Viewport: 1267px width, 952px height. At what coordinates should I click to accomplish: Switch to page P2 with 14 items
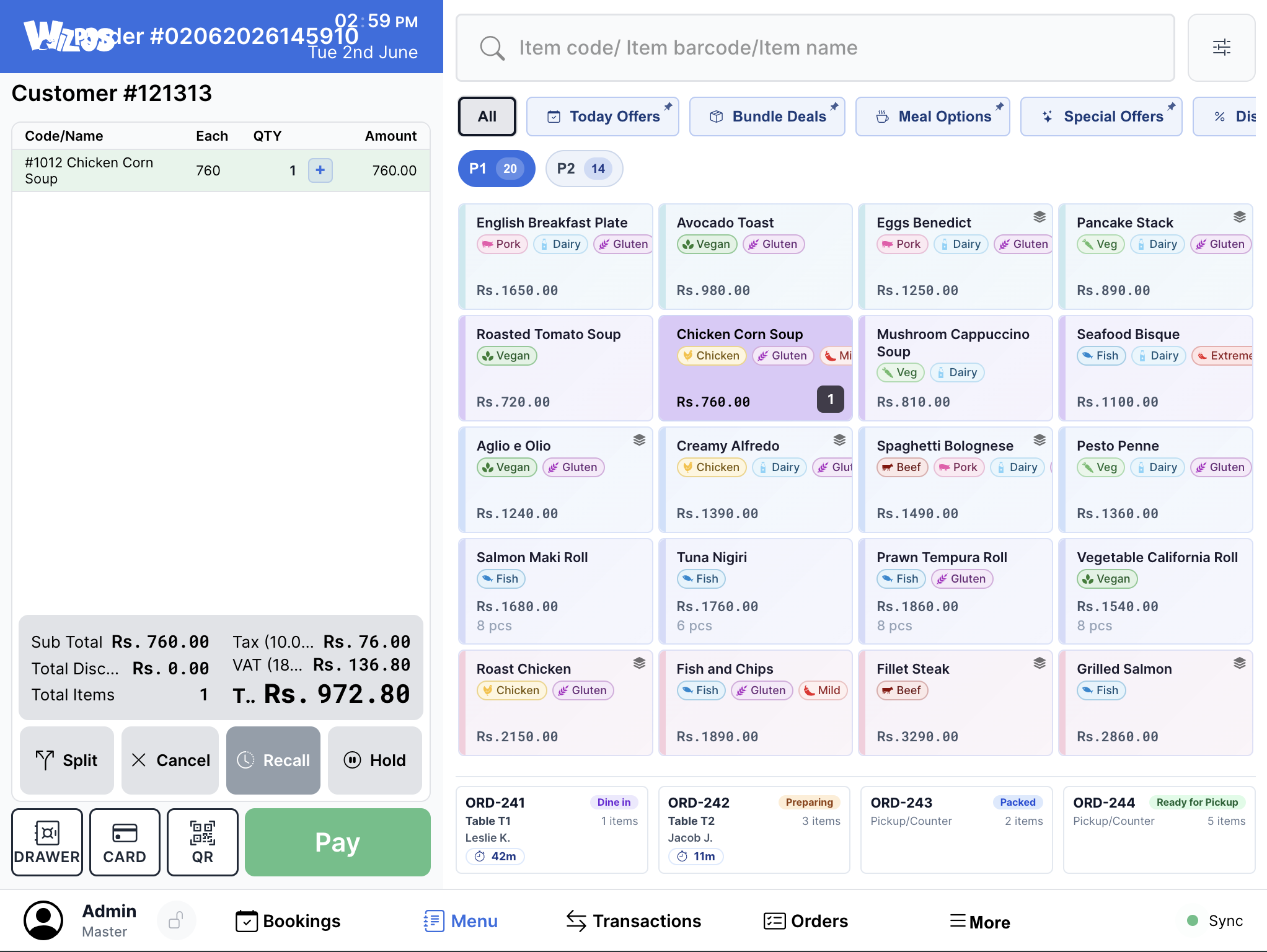click(x=584, y=169)
